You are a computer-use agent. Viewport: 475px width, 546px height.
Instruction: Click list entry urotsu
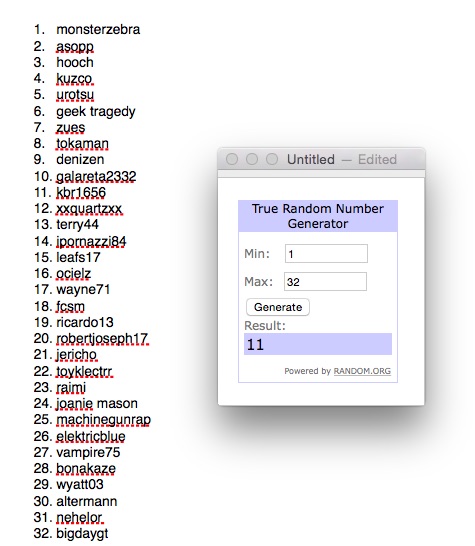(75, 95)
